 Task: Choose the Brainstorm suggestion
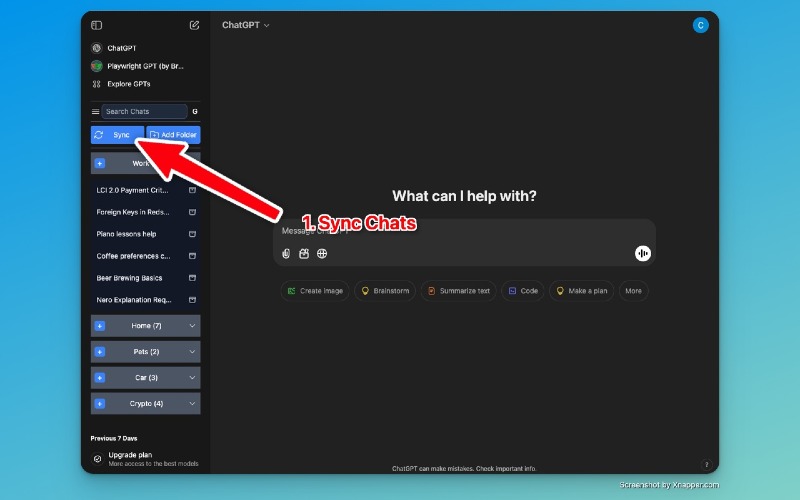point(385,291)
